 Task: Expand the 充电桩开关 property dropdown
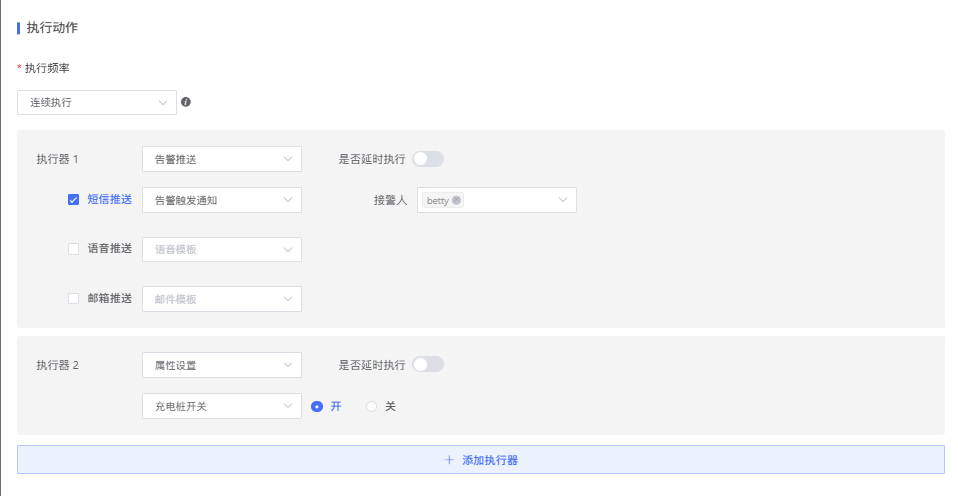coord(221,406)
